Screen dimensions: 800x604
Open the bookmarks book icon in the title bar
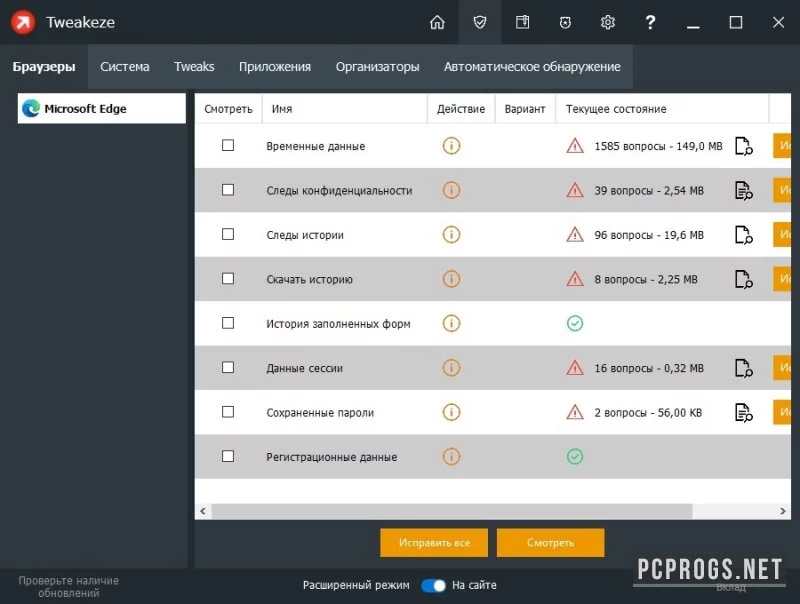coord(522,22)
